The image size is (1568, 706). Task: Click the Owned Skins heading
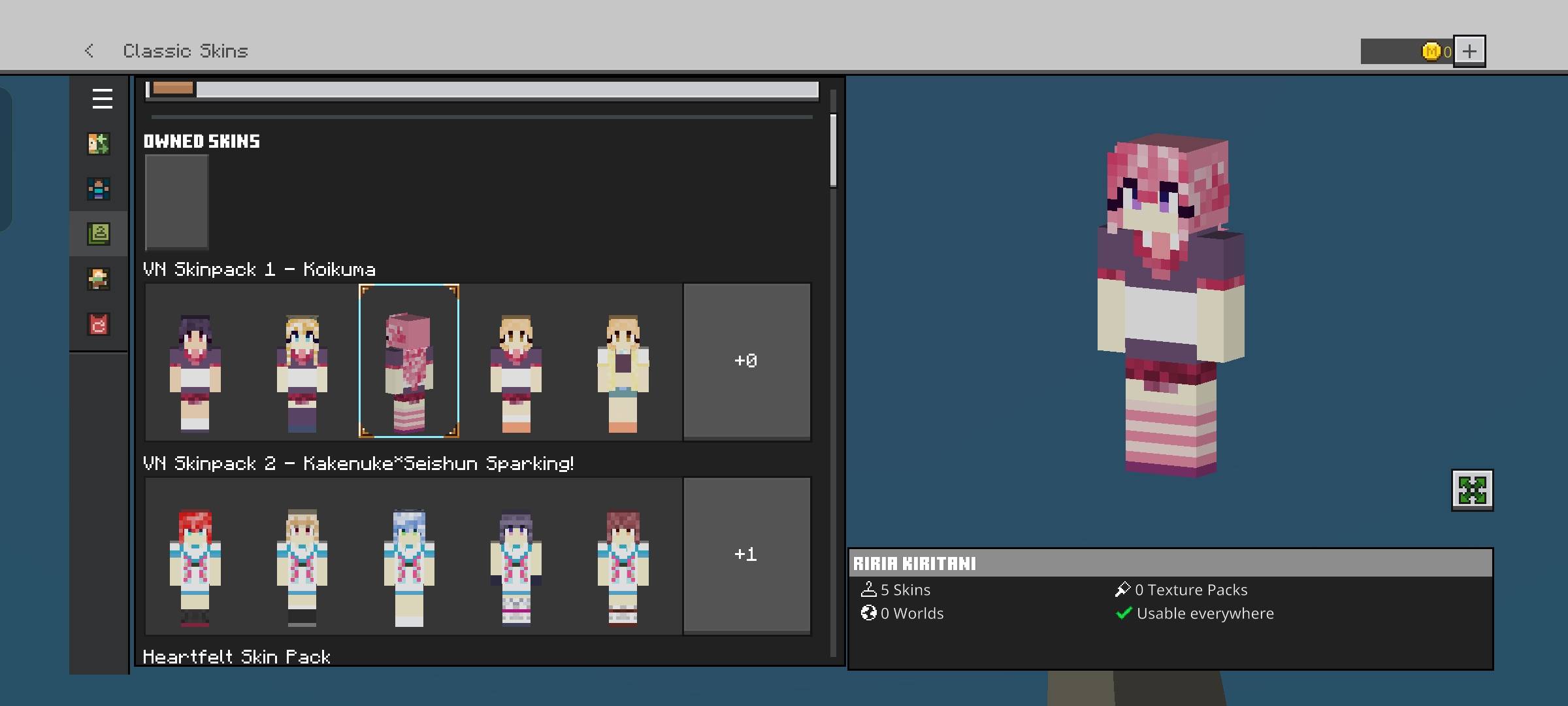coord(202,141)
